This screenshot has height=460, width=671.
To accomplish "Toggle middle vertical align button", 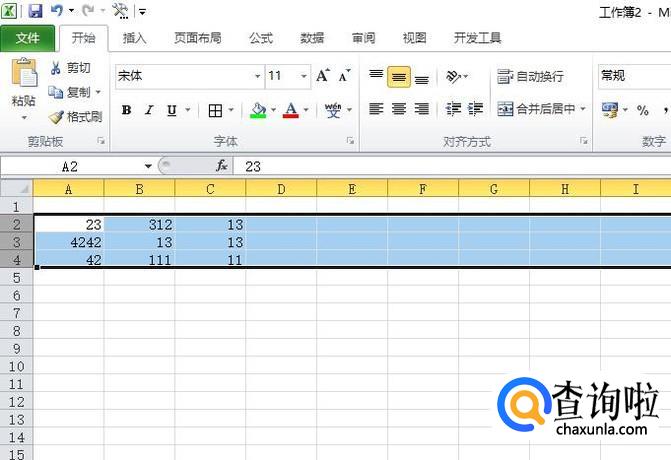I will point(399,77).
